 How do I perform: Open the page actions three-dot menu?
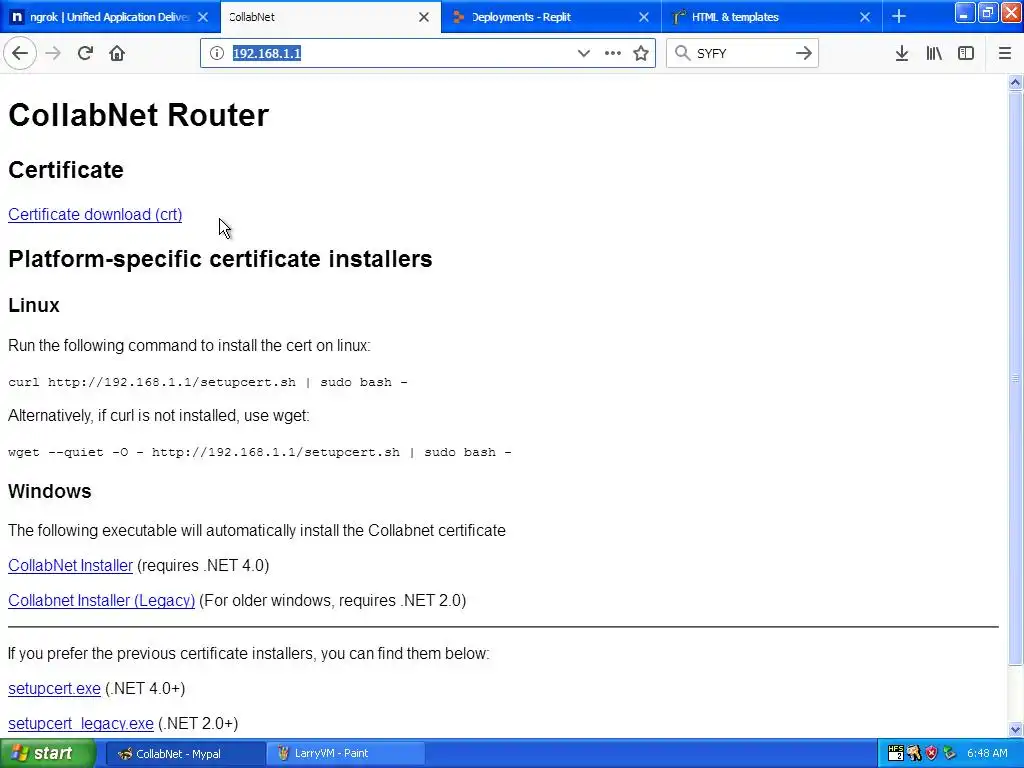coord(613,54)
